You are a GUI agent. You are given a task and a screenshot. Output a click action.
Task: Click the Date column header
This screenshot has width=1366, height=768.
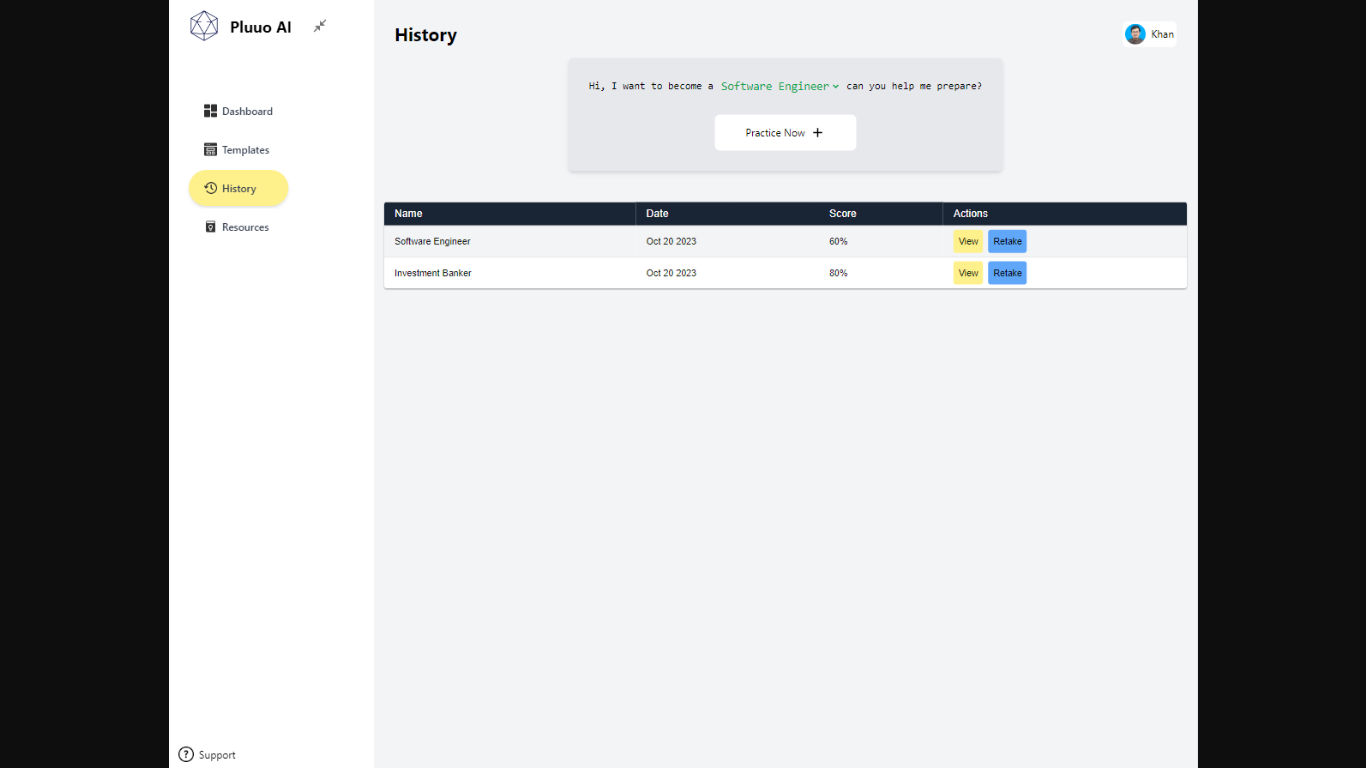tap(657, 213)
